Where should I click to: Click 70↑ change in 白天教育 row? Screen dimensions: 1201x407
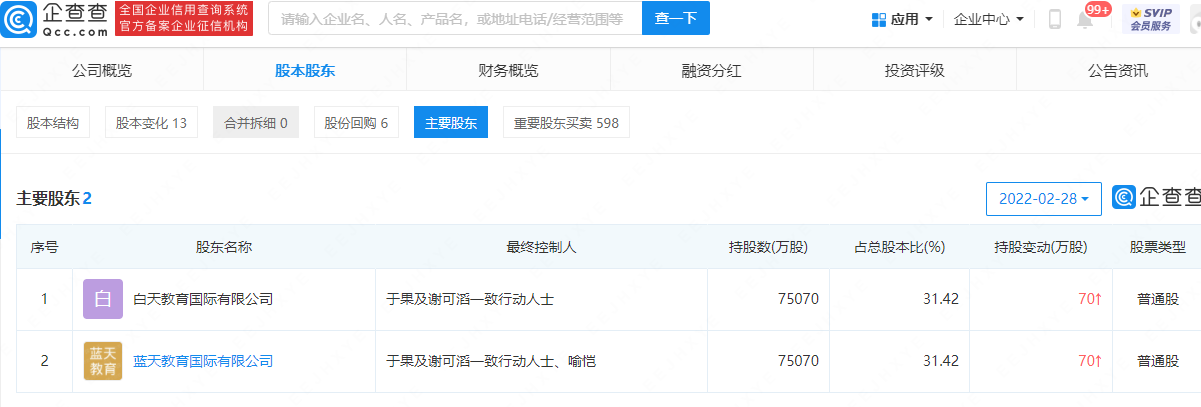1090,299
